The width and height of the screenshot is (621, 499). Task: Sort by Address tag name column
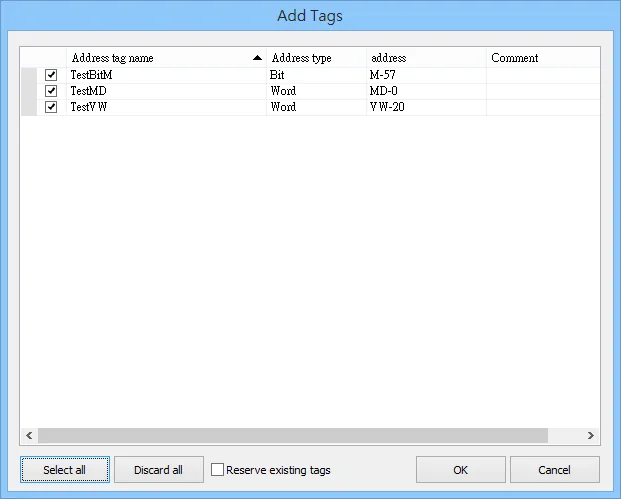click(166, 58)
